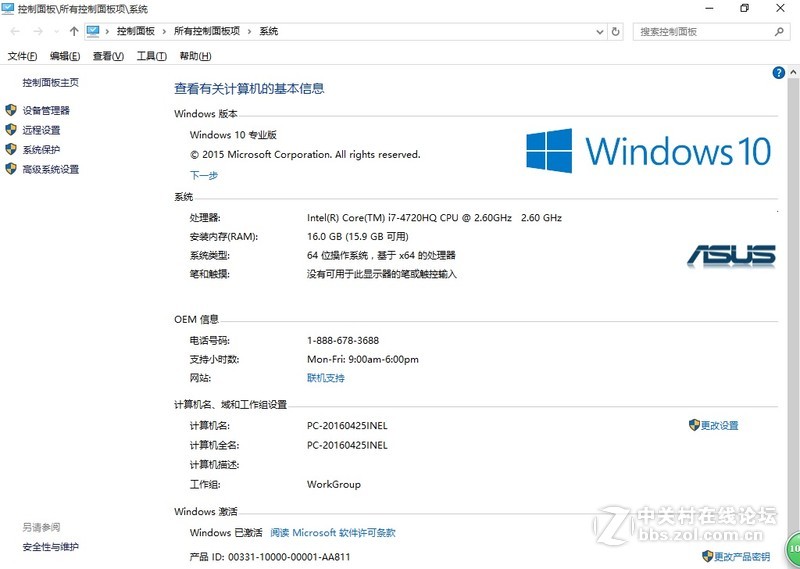800x569 pixels.
Task: Click the shield icon next to 系统保护
Action: click(x=11, y=149)
